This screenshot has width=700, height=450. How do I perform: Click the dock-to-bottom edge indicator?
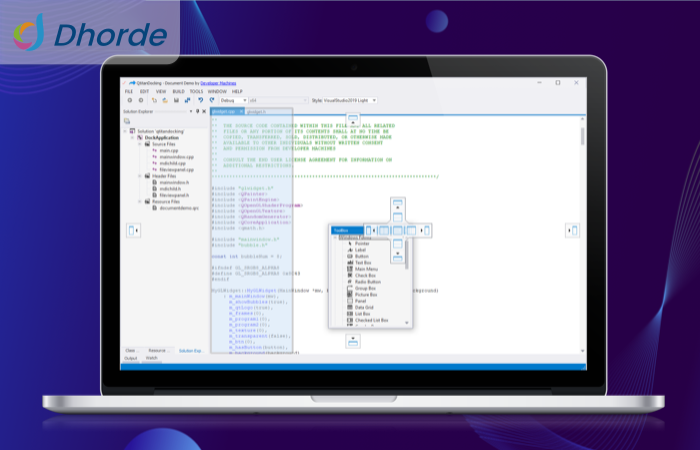point(353,340)
